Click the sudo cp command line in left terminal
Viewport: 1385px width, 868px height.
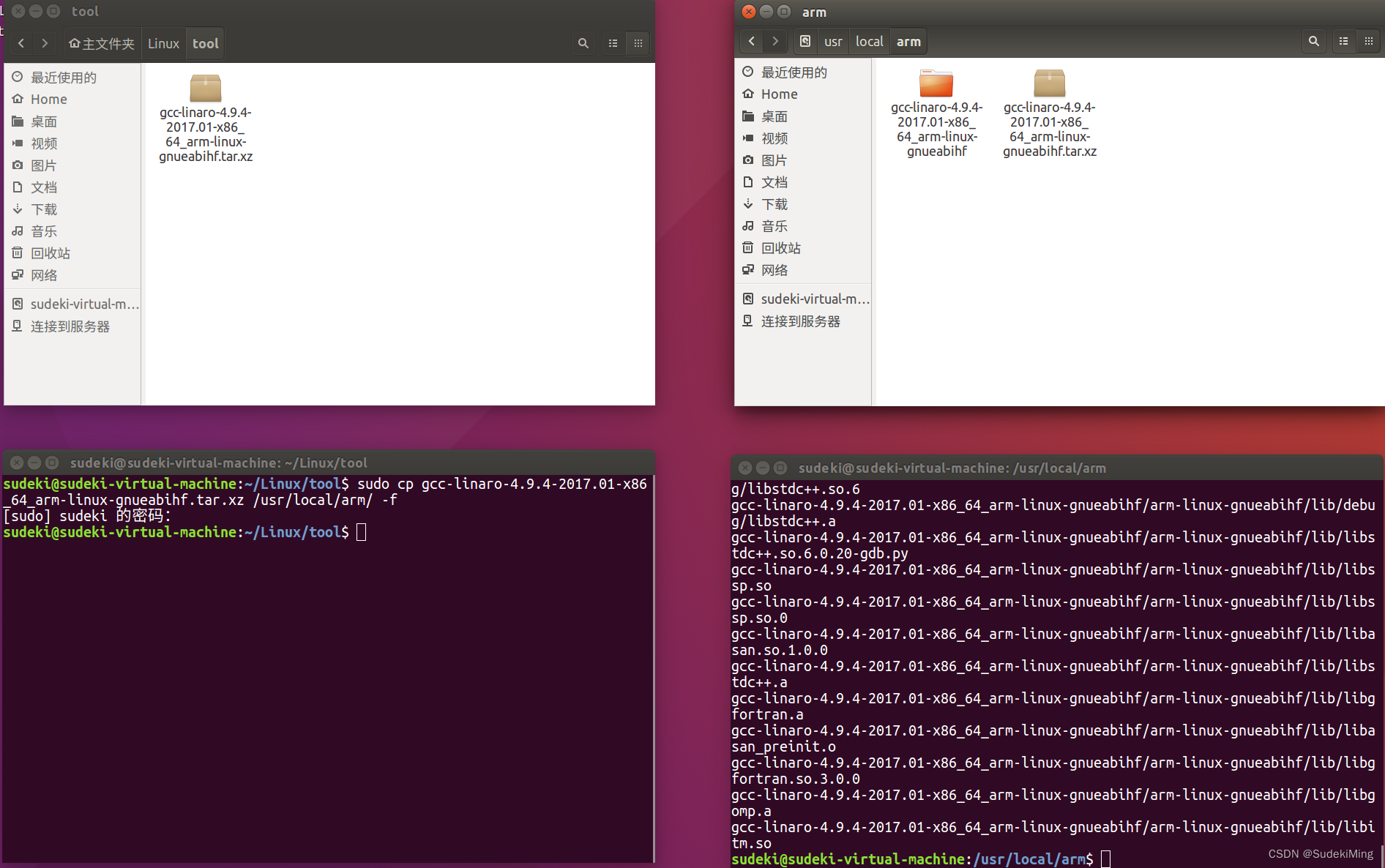tap(326, 492)
